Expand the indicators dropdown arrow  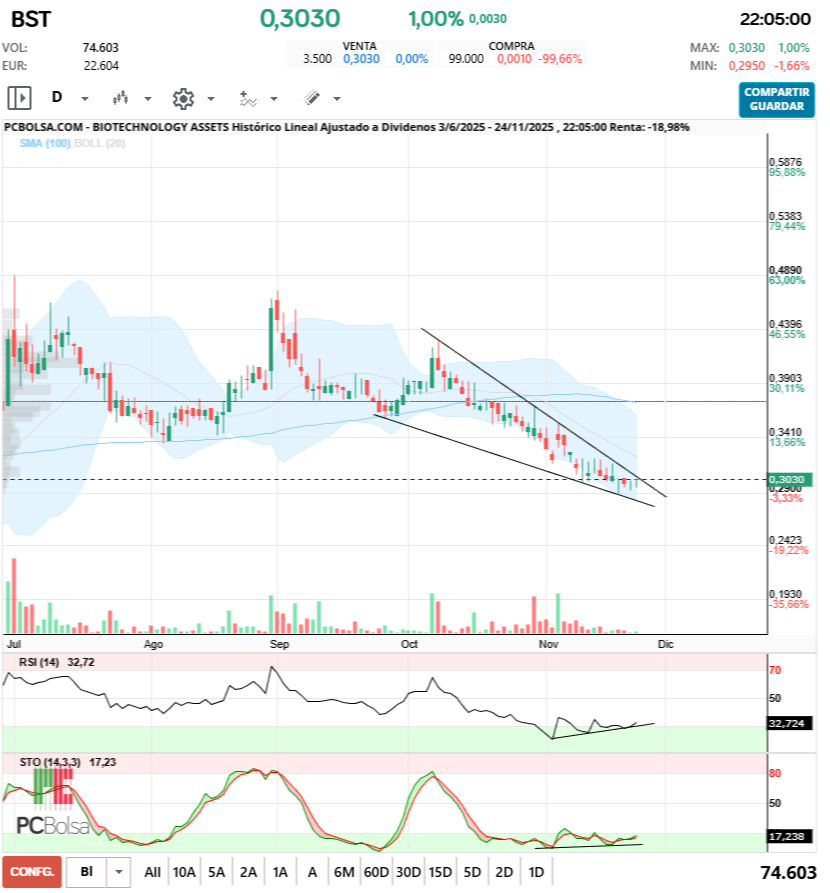click(x=274, y=99)
